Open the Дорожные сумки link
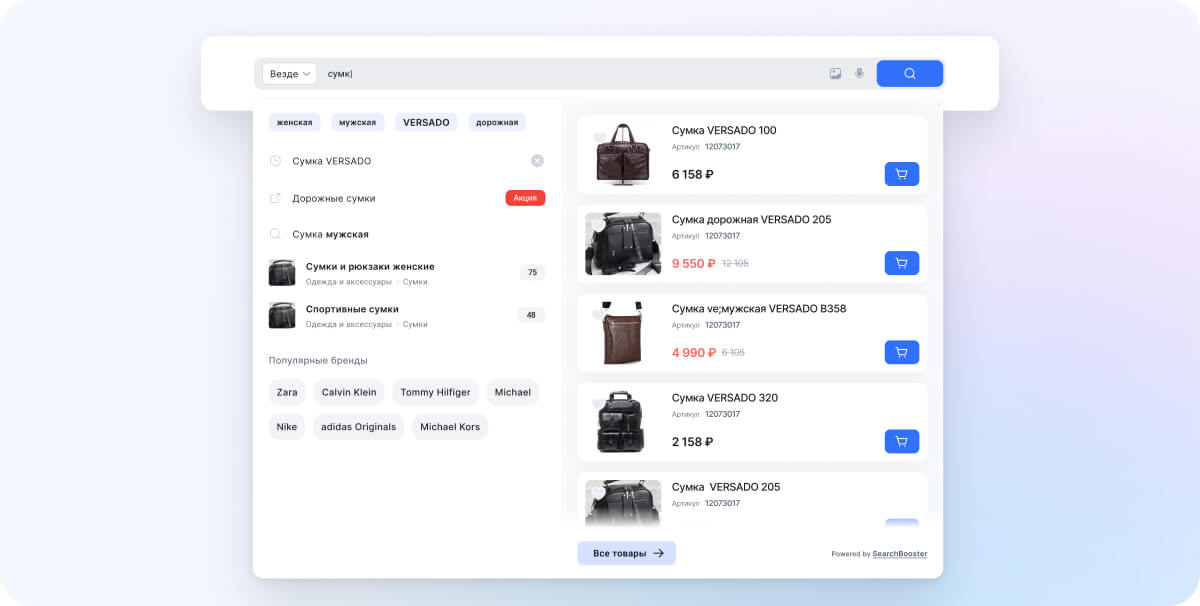Viewport: 1200px width, 606px height. coord(334,198)
